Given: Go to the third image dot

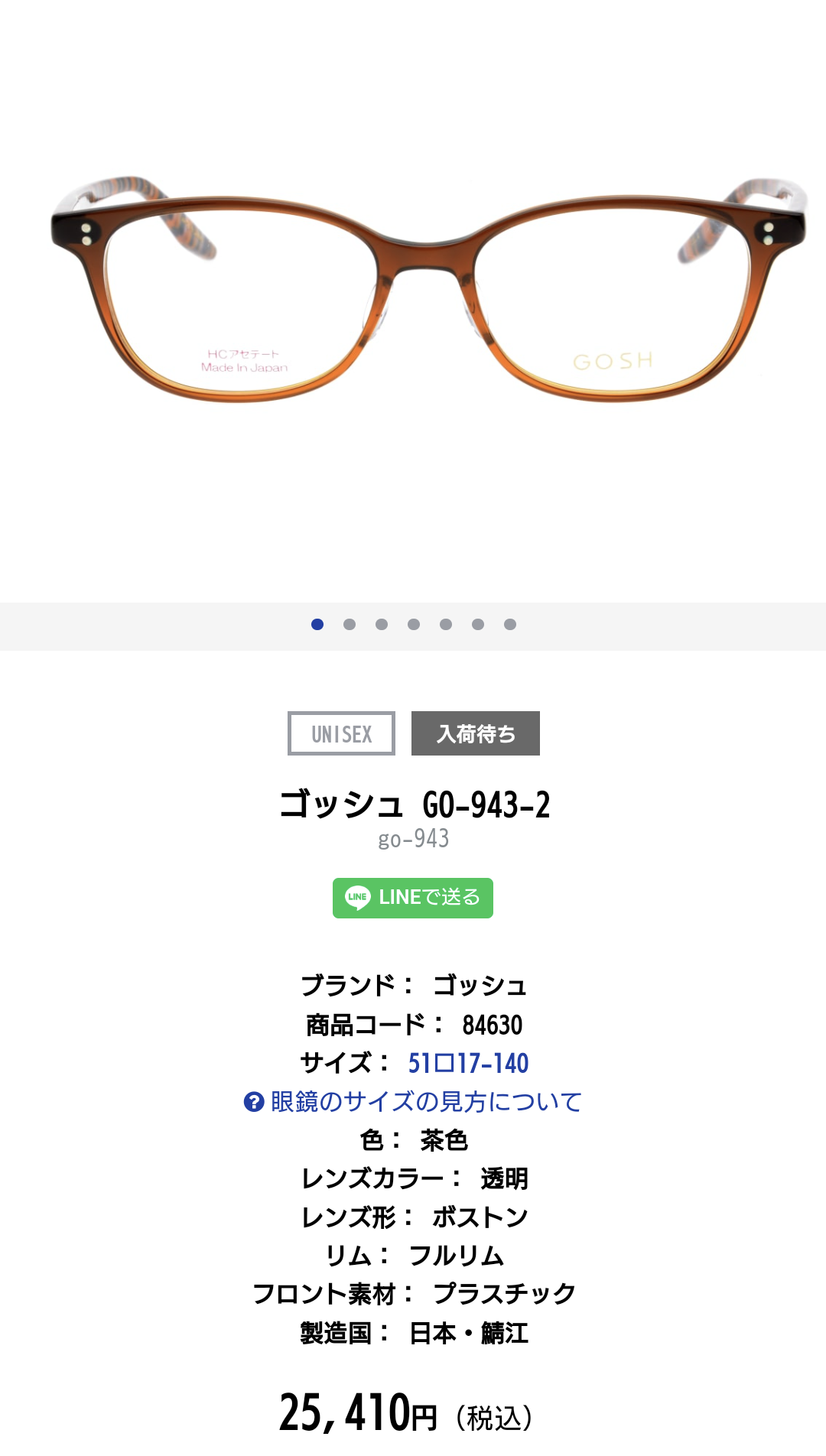Looking at the screenshot, I should [x=382, y=625].
